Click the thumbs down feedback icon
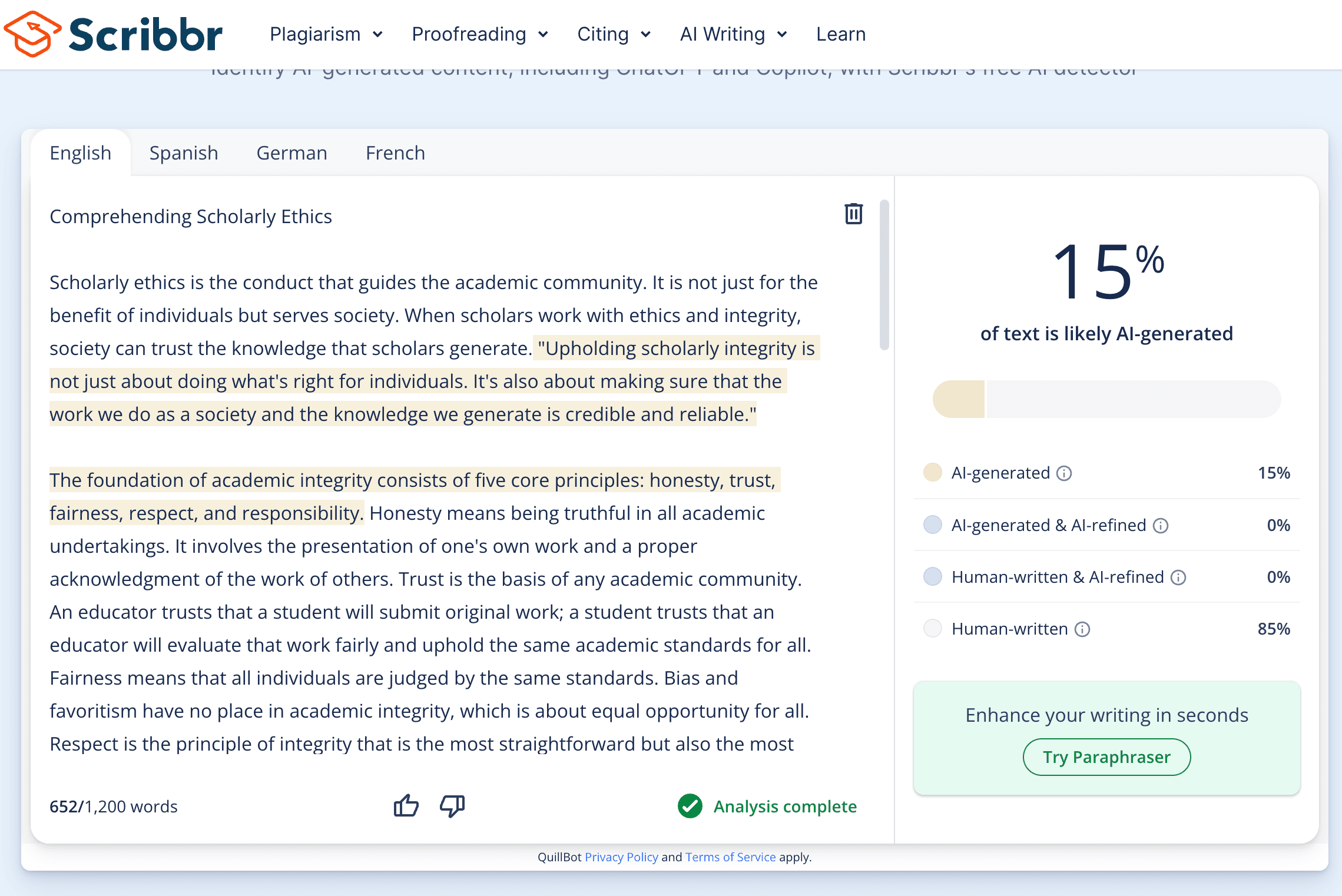 tap(452, 805)
